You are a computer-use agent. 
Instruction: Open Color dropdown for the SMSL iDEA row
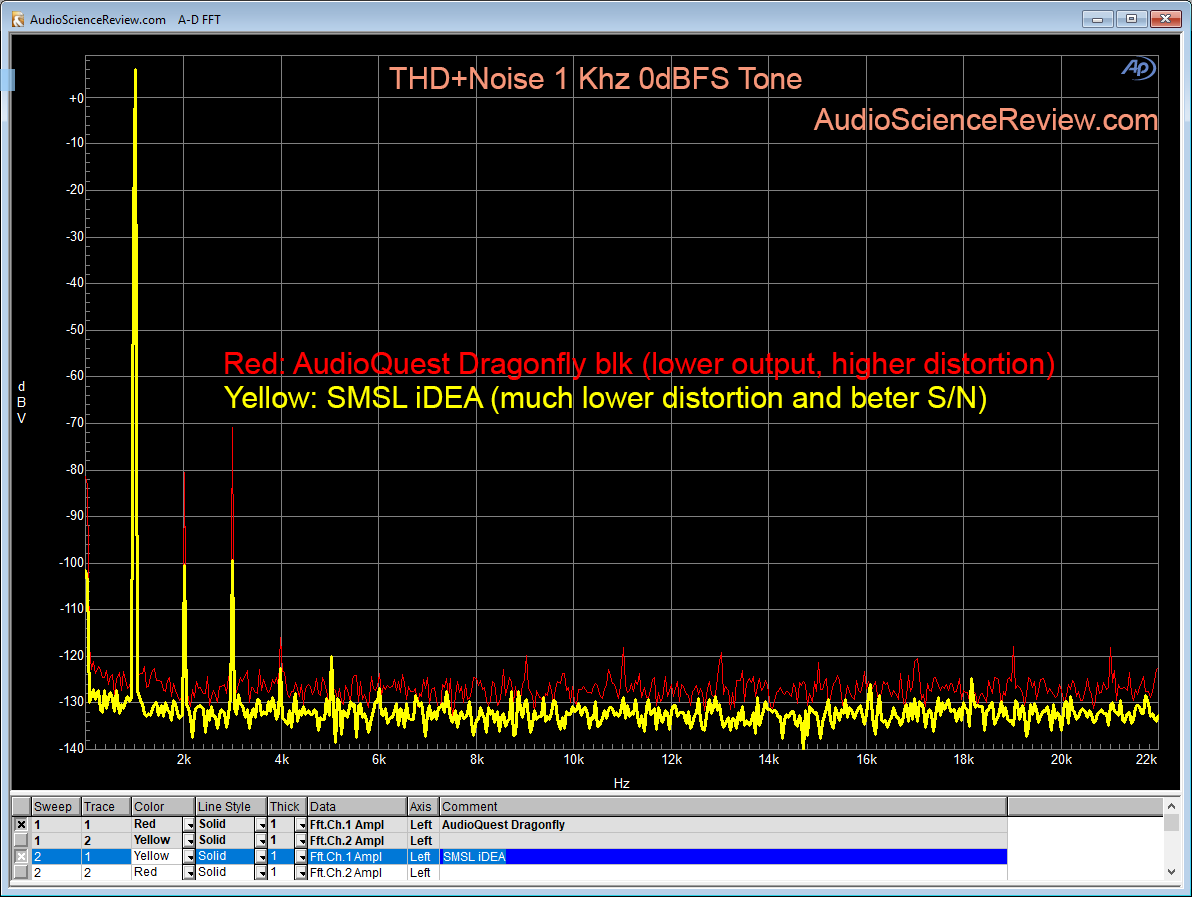point(189,857)
